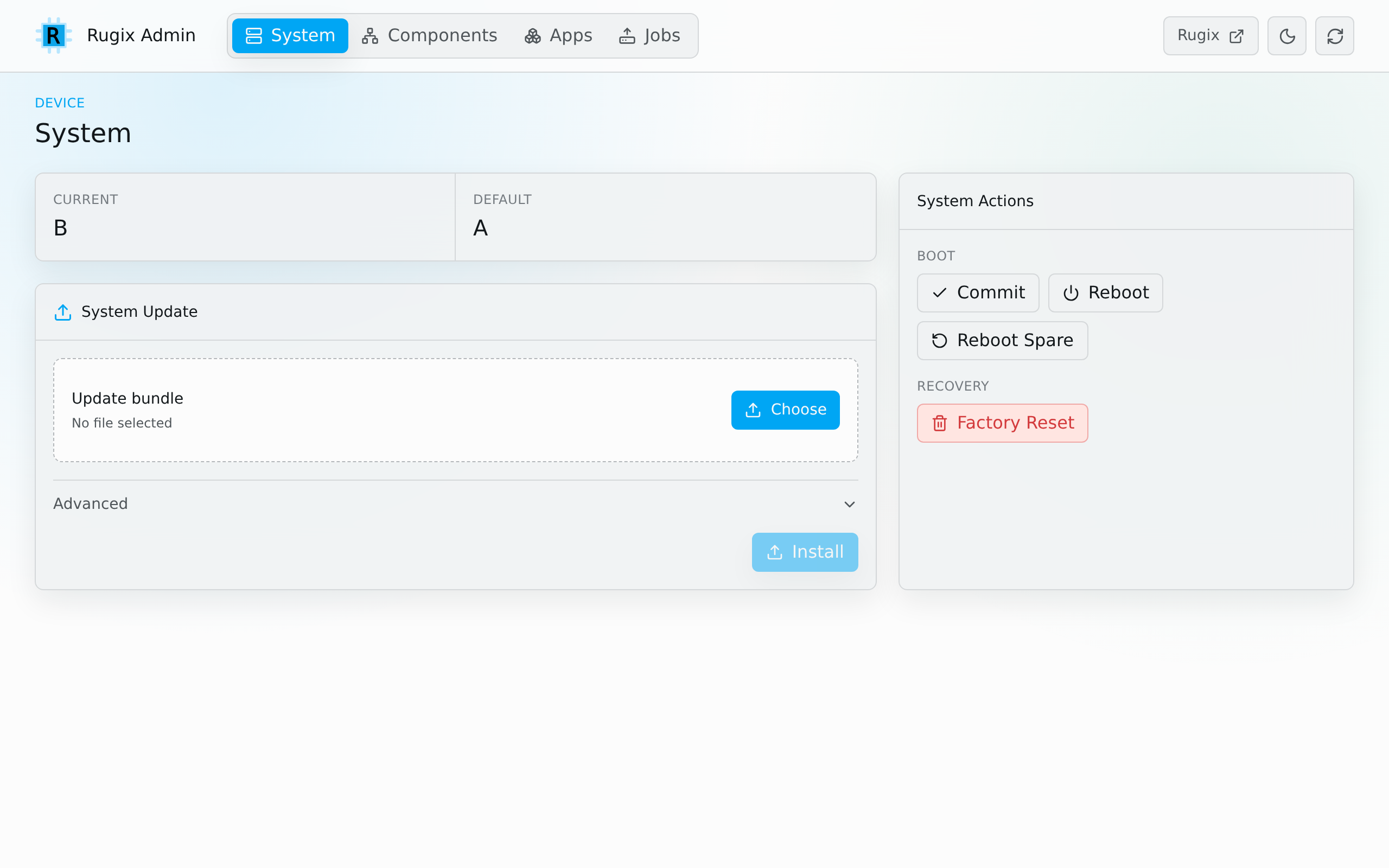
Task: Expand the Advanced section chevron
Action: coord(850,504)
